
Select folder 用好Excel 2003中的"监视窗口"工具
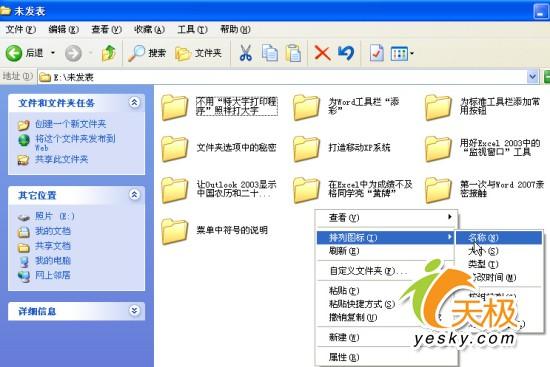(x=483, y=148)
